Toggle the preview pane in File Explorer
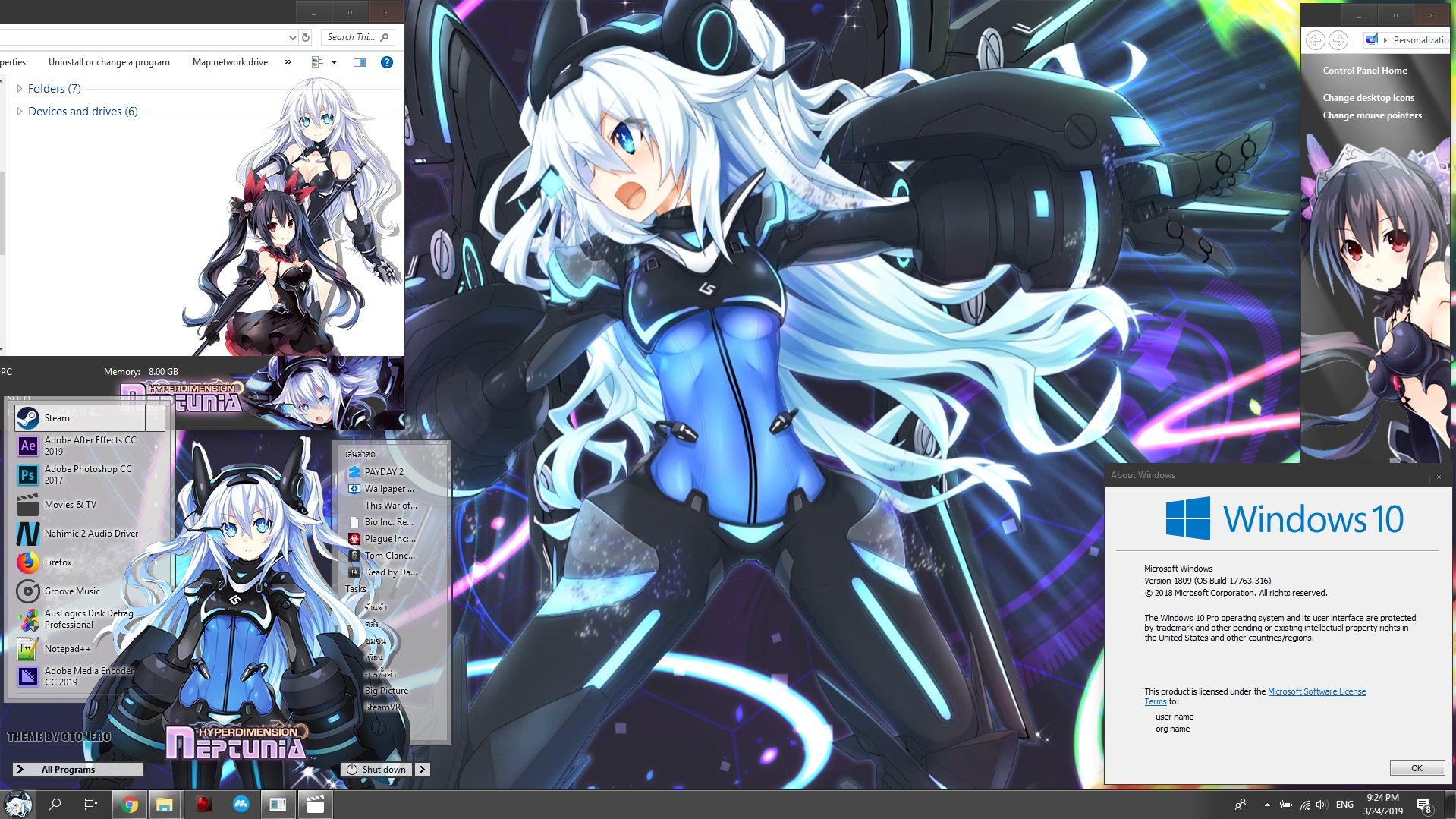 [360, 62]
